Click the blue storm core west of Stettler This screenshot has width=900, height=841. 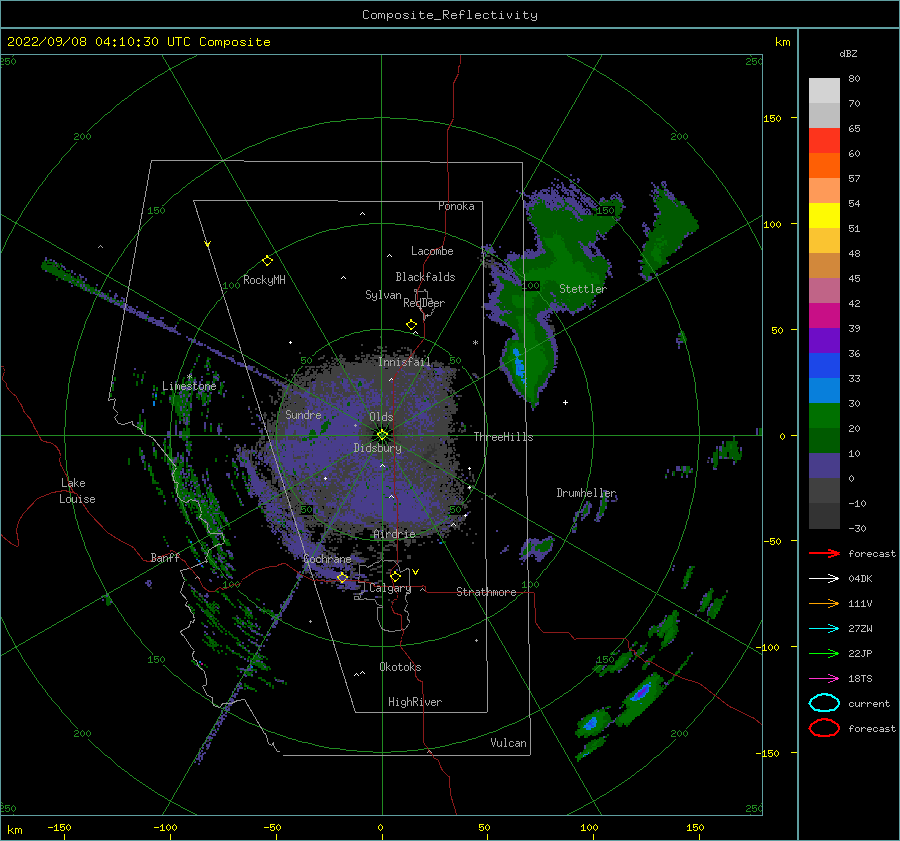coord(519,365)
